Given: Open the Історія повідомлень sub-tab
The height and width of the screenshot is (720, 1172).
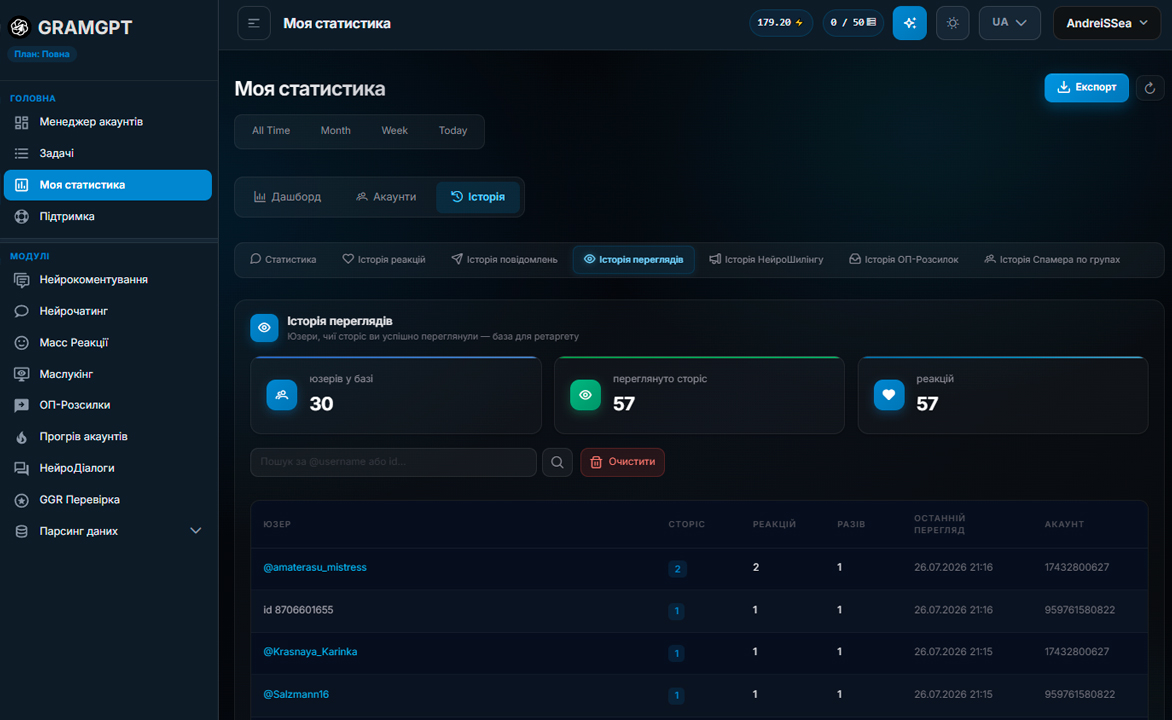Looking at the screenshot, I should pos(505,259).
